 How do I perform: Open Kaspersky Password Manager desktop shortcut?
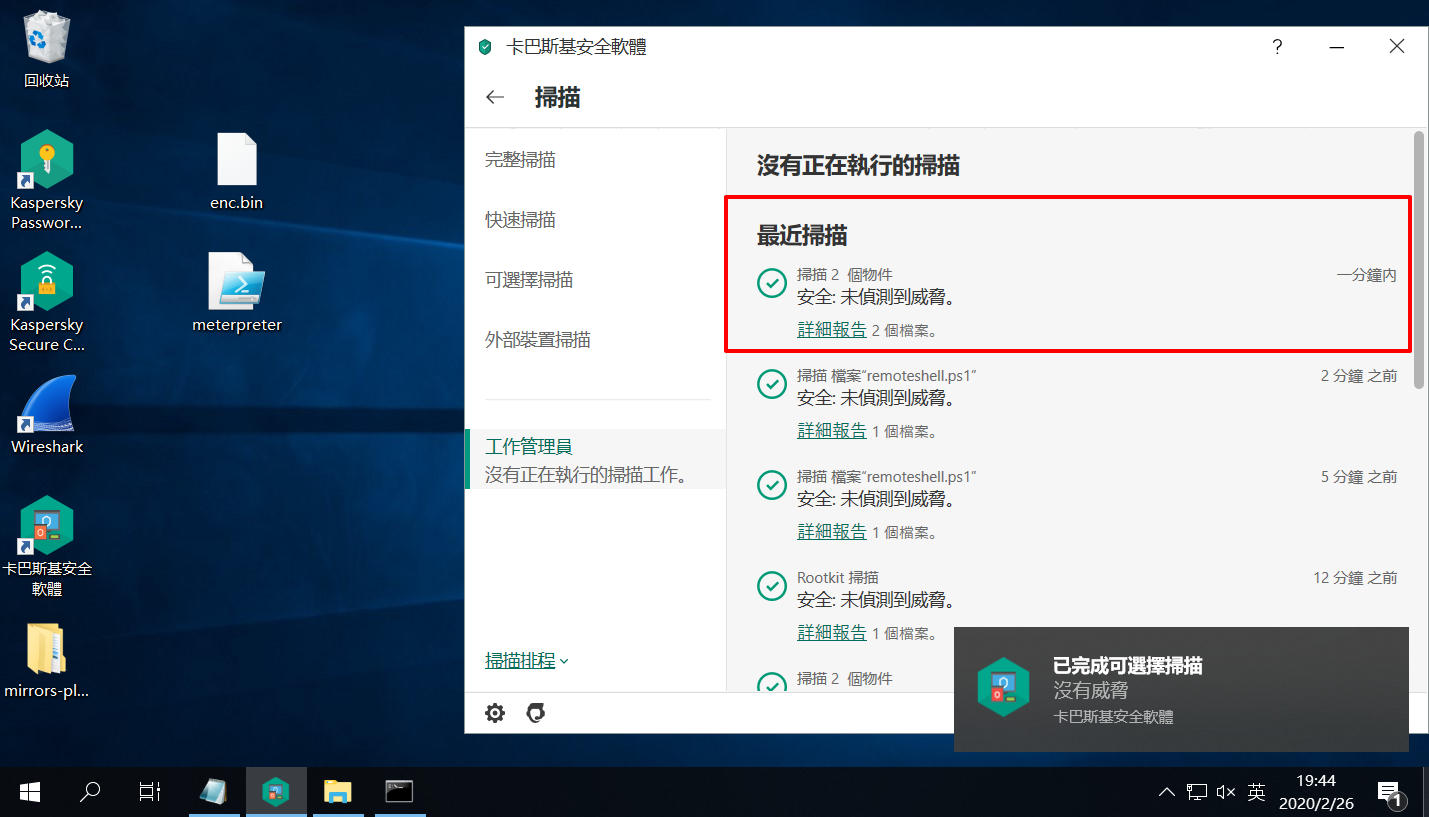(46, 181)
